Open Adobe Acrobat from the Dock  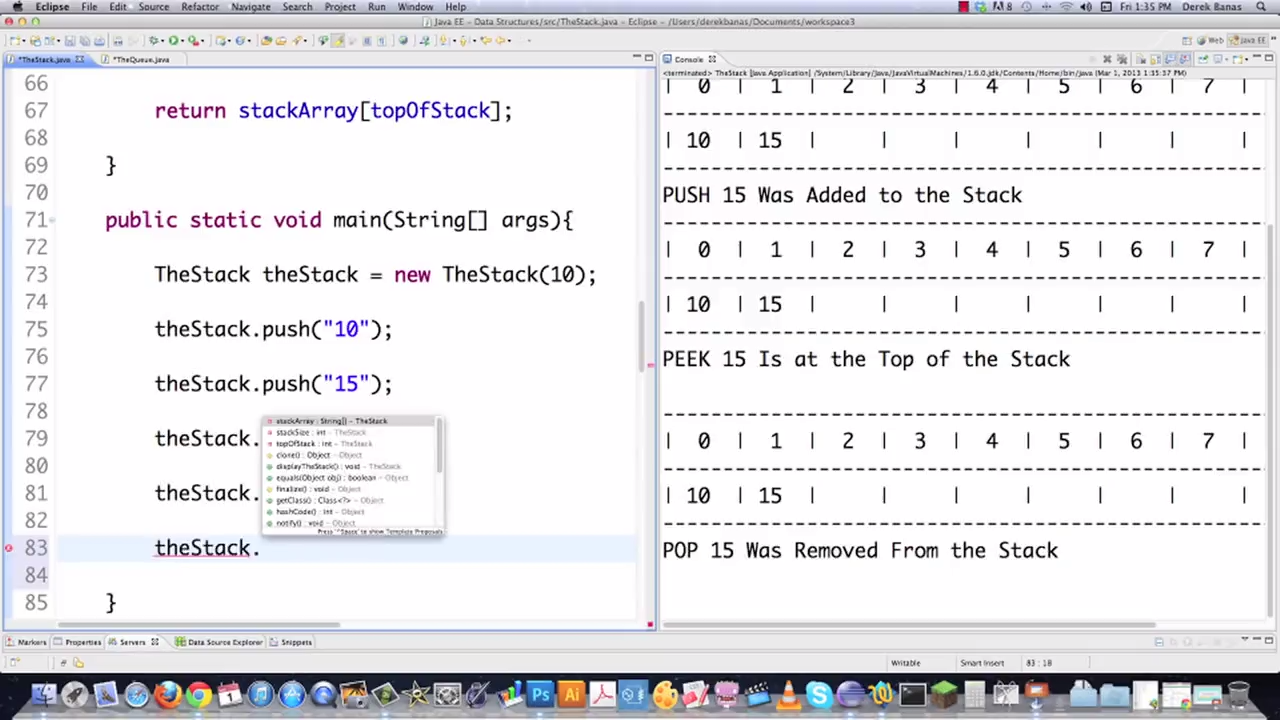coord(602,694)
